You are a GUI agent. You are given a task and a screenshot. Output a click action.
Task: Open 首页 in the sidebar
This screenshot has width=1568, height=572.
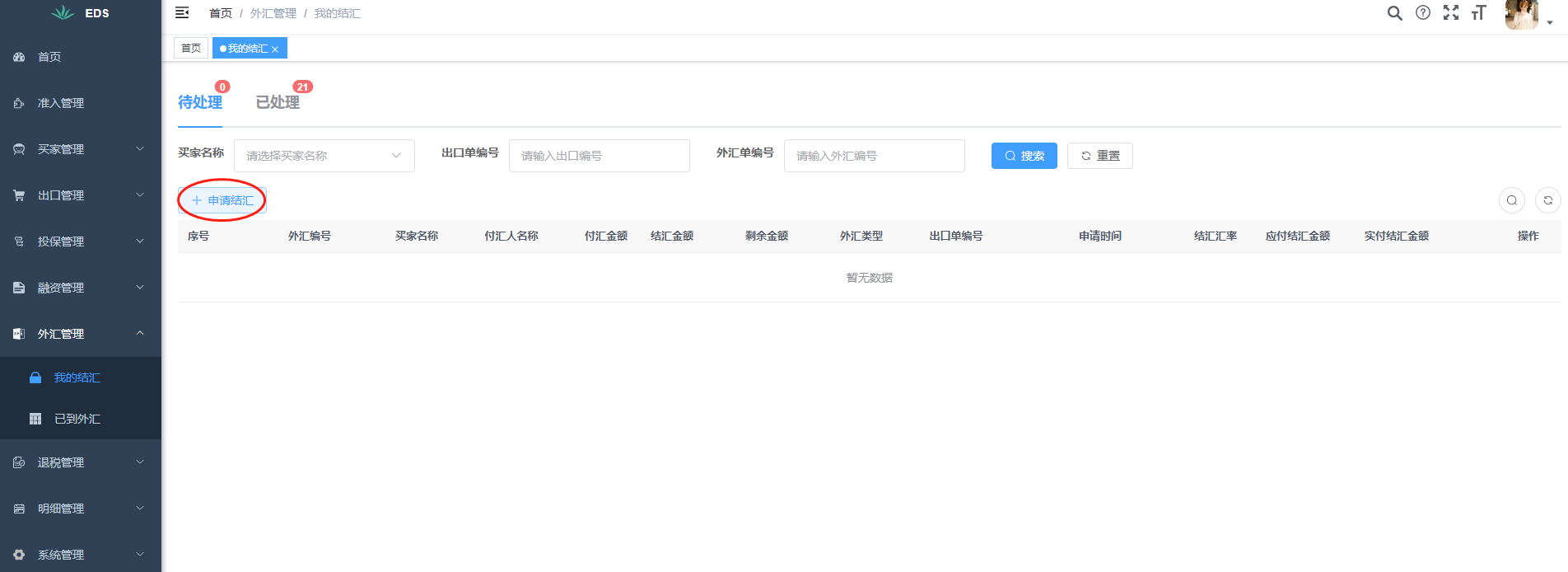tap(81, 57)
